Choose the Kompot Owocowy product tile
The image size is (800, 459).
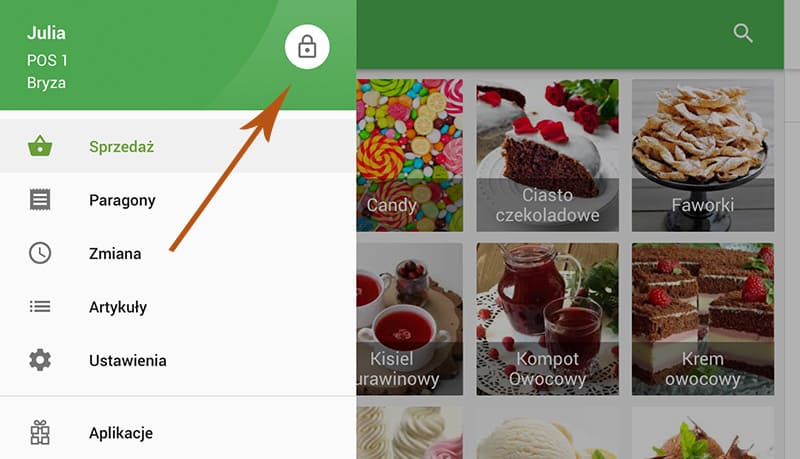click(547, 319)
